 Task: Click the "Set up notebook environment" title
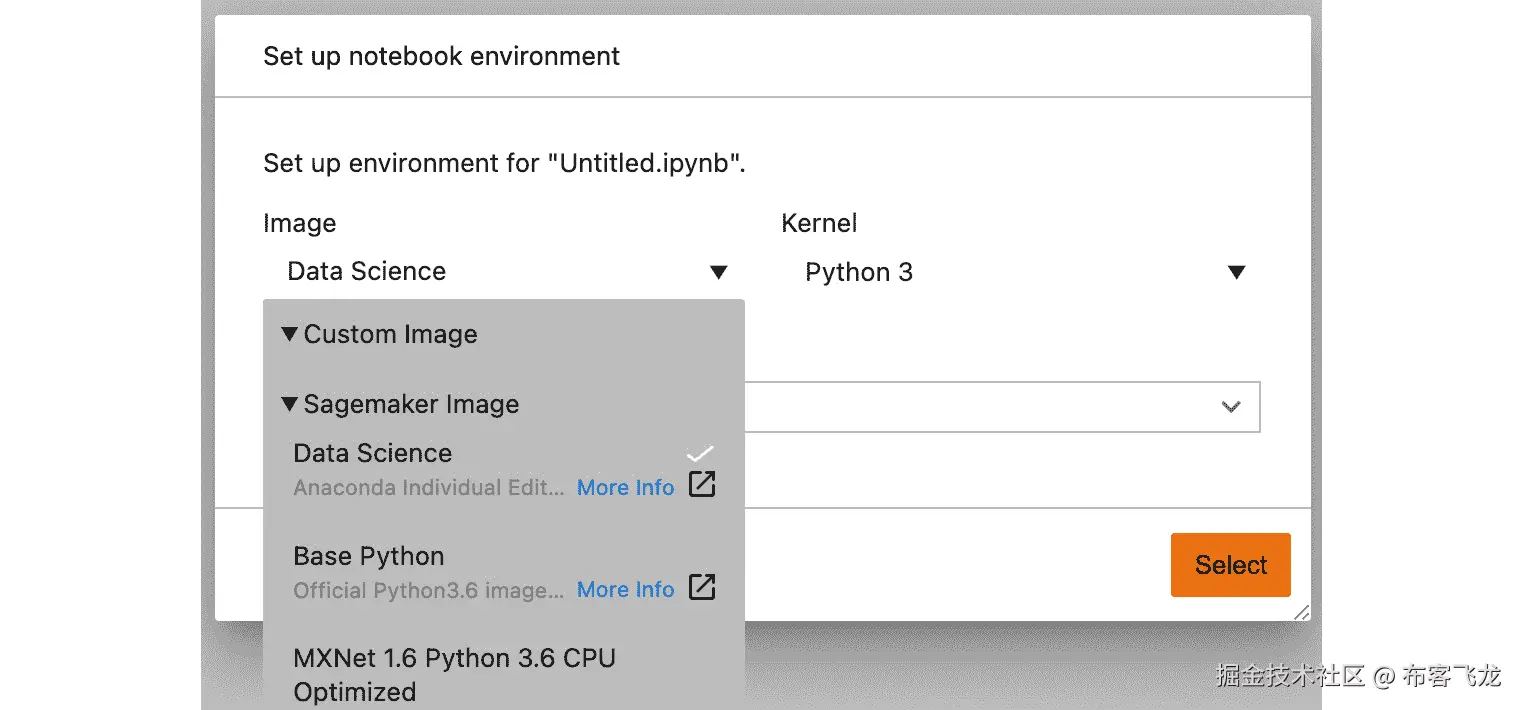[441, 56]
